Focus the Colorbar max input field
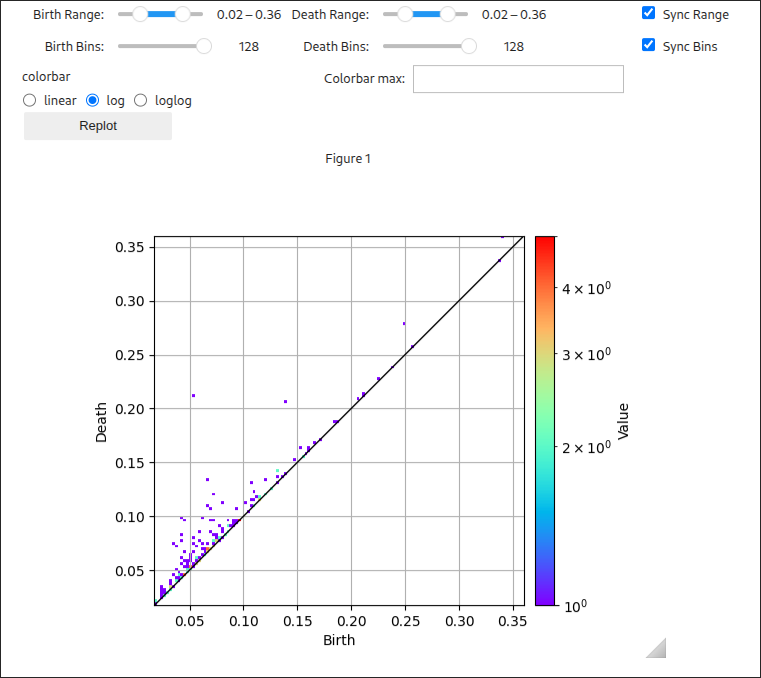Image resolution: width=761 pixels, height=678 pixels. click(518, 79)
